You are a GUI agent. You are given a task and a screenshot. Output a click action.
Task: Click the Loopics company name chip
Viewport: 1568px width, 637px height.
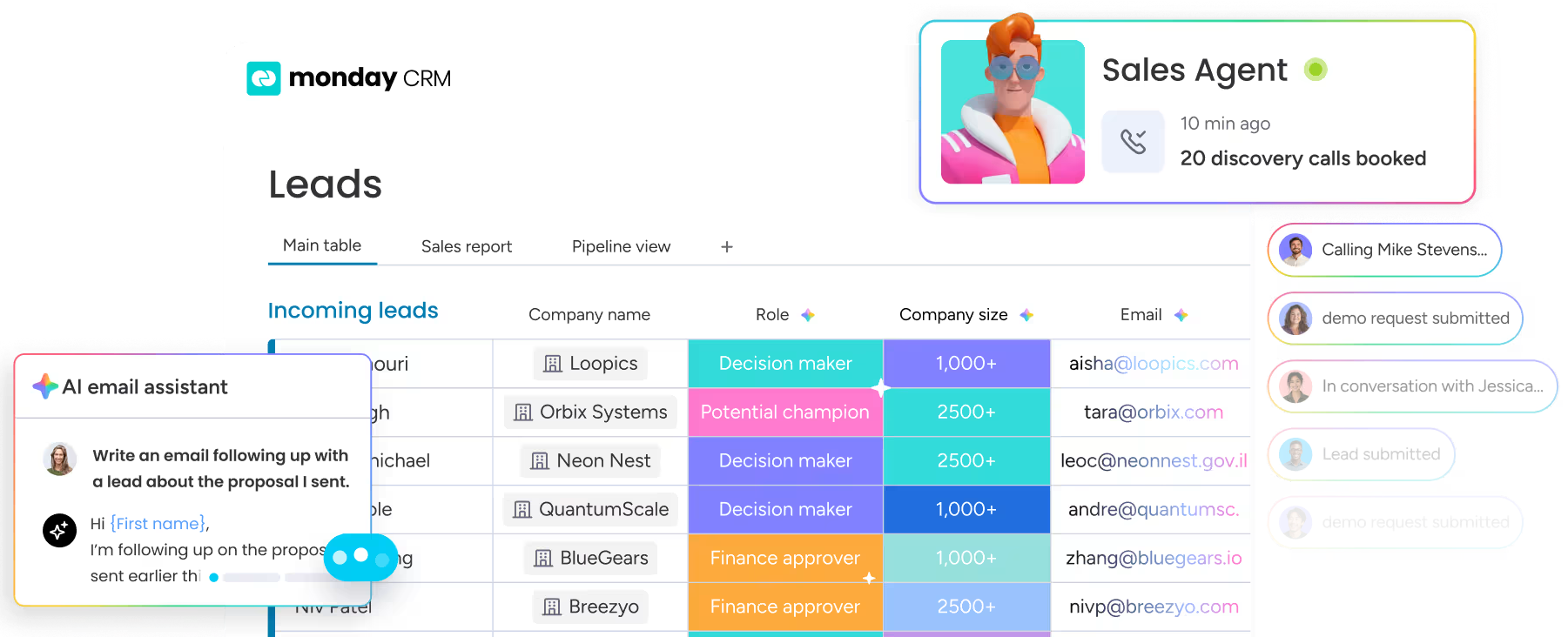click(591, 364)
